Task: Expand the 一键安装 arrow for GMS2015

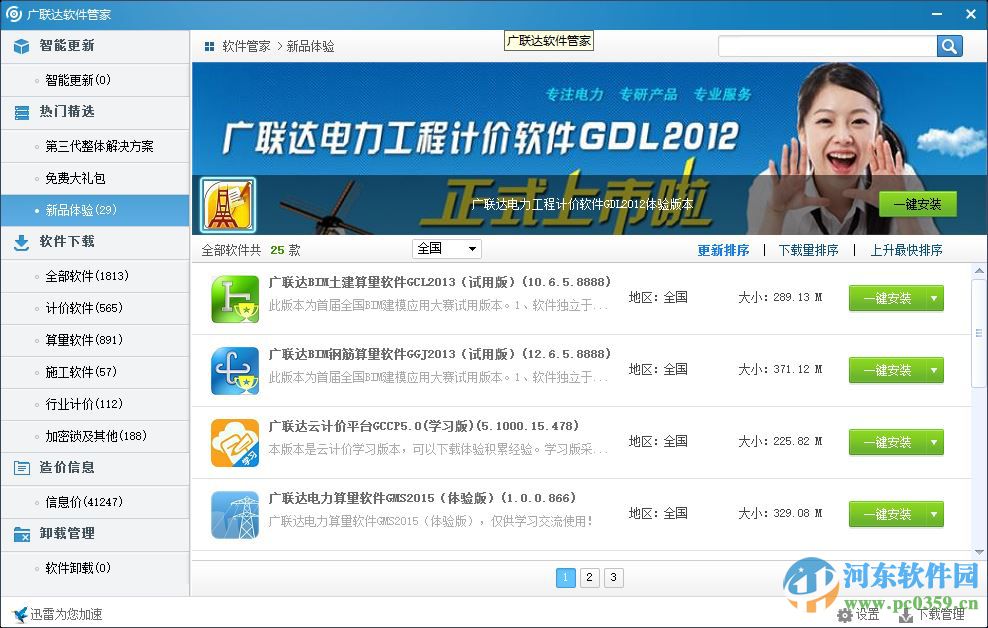Action: pos(933,514)
